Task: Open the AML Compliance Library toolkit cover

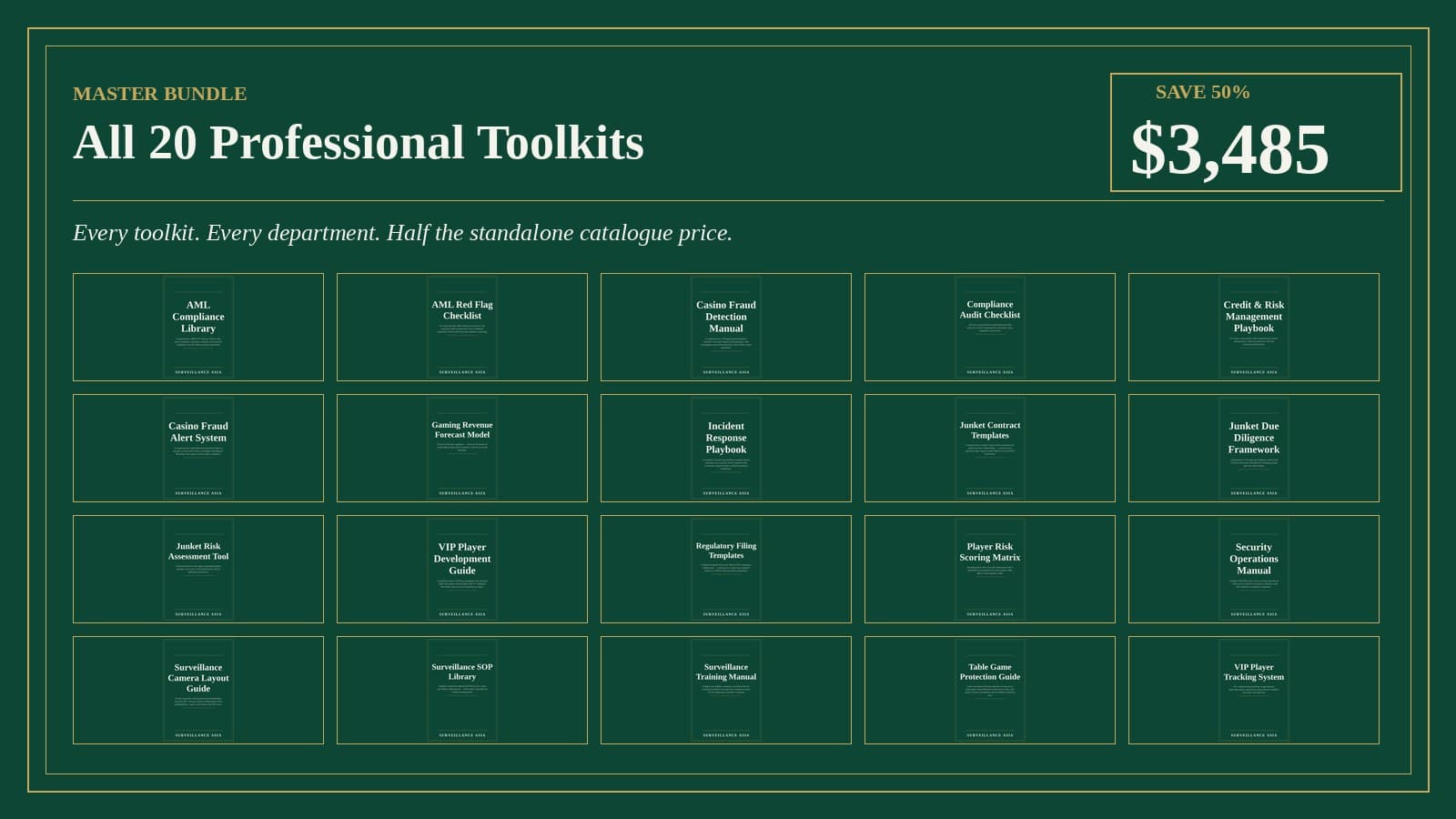Action: coord(198,327)
